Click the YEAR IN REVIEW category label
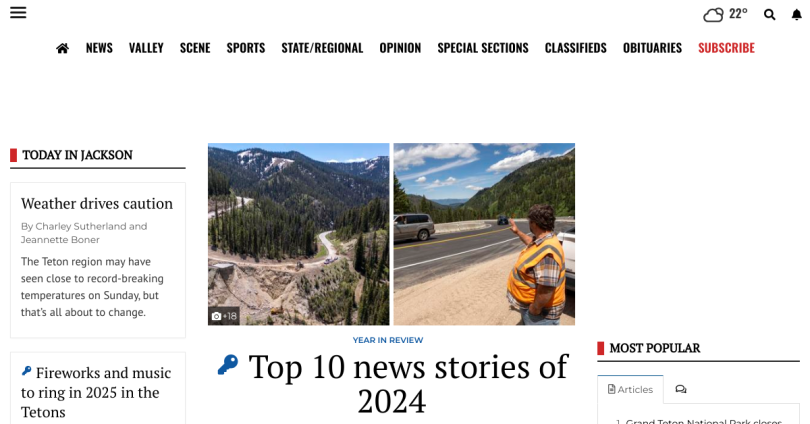This screenshot has height=424, width=810. pyautogui.click(x=388, y=340)
